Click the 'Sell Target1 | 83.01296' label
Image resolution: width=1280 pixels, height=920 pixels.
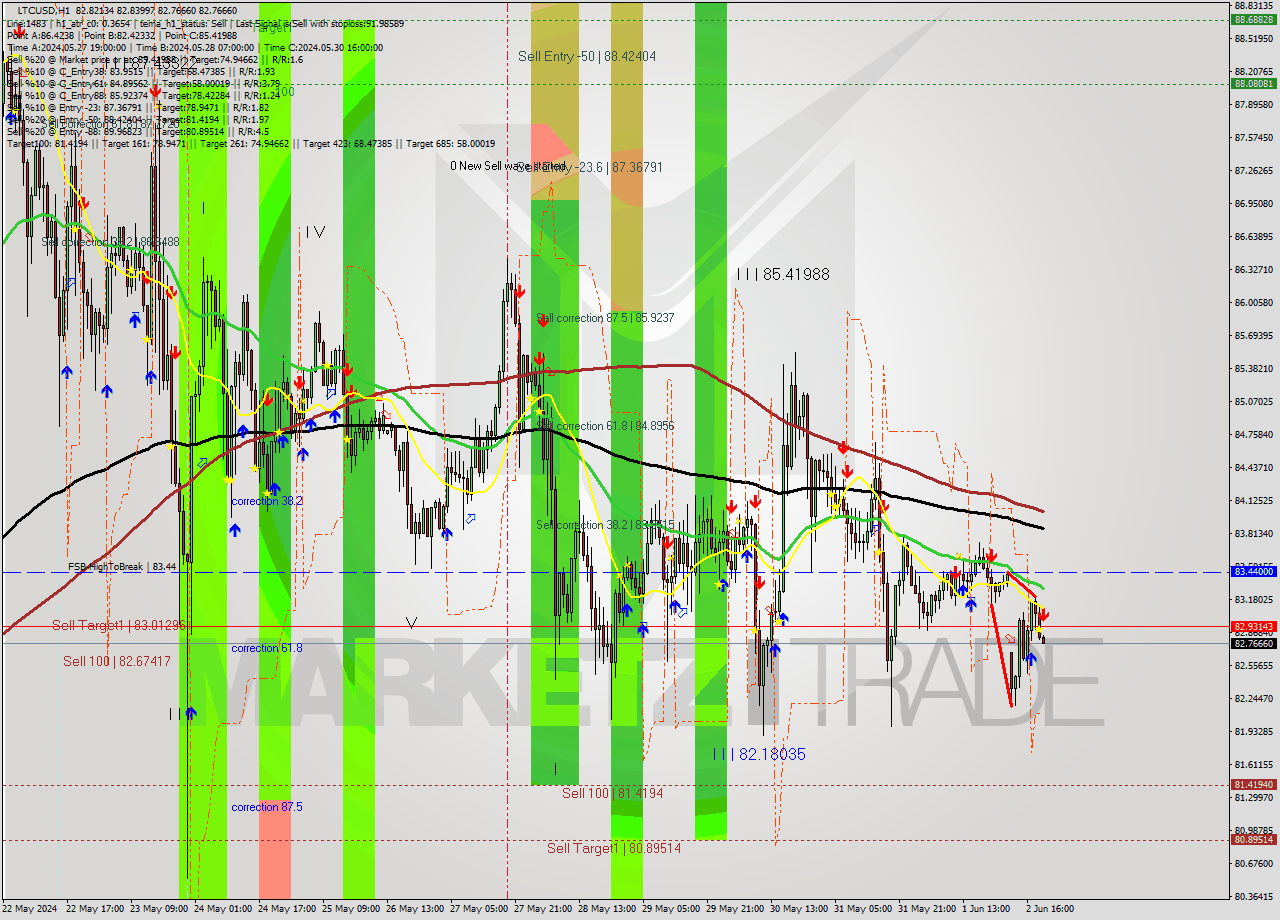point(119,625)
